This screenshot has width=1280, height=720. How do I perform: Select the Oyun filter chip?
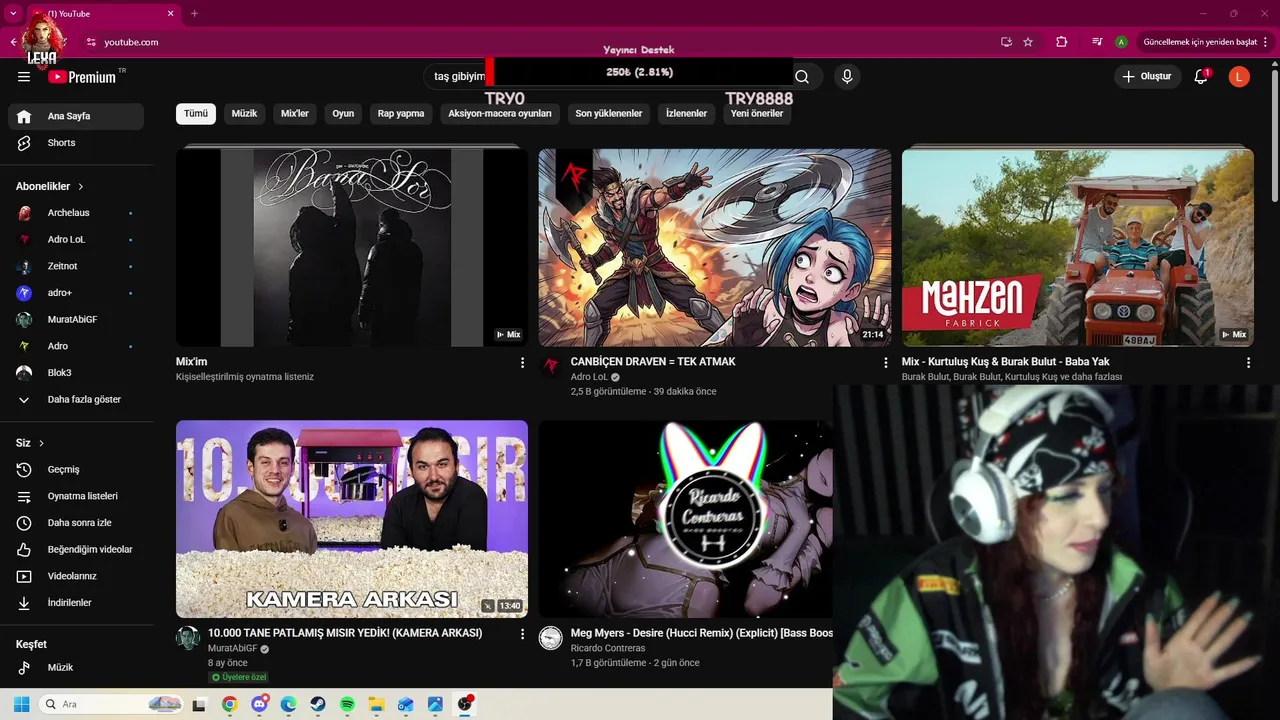click(x=343, y=114)
